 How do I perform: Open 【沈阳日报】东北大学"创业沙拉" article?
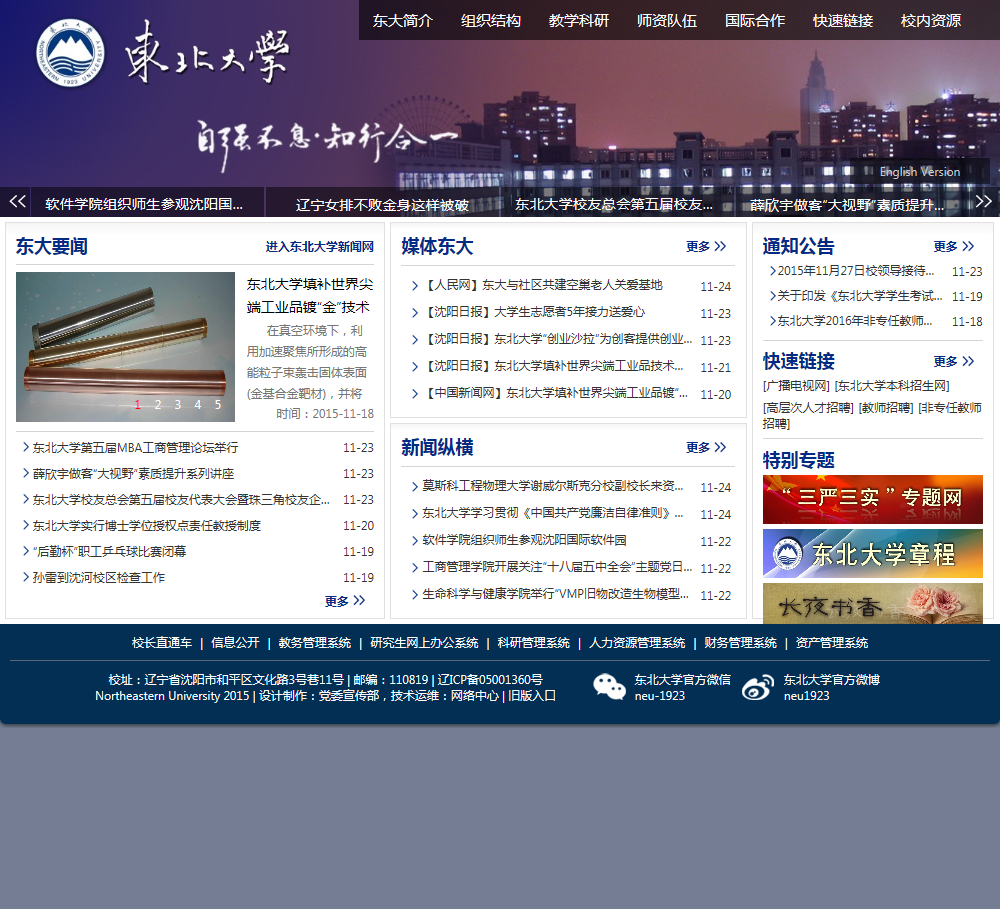tap(557, 339)
